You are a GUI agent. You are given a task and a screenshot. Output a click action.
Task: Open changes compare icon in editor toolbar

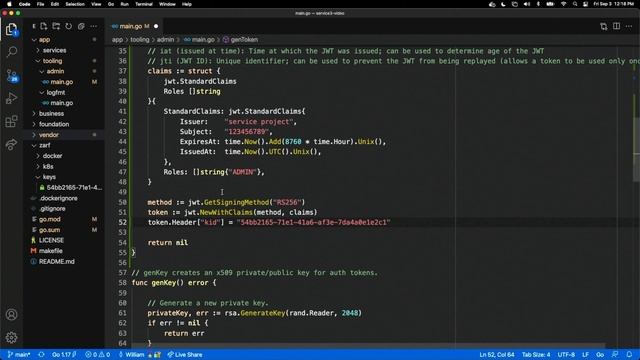click(603, 27)
